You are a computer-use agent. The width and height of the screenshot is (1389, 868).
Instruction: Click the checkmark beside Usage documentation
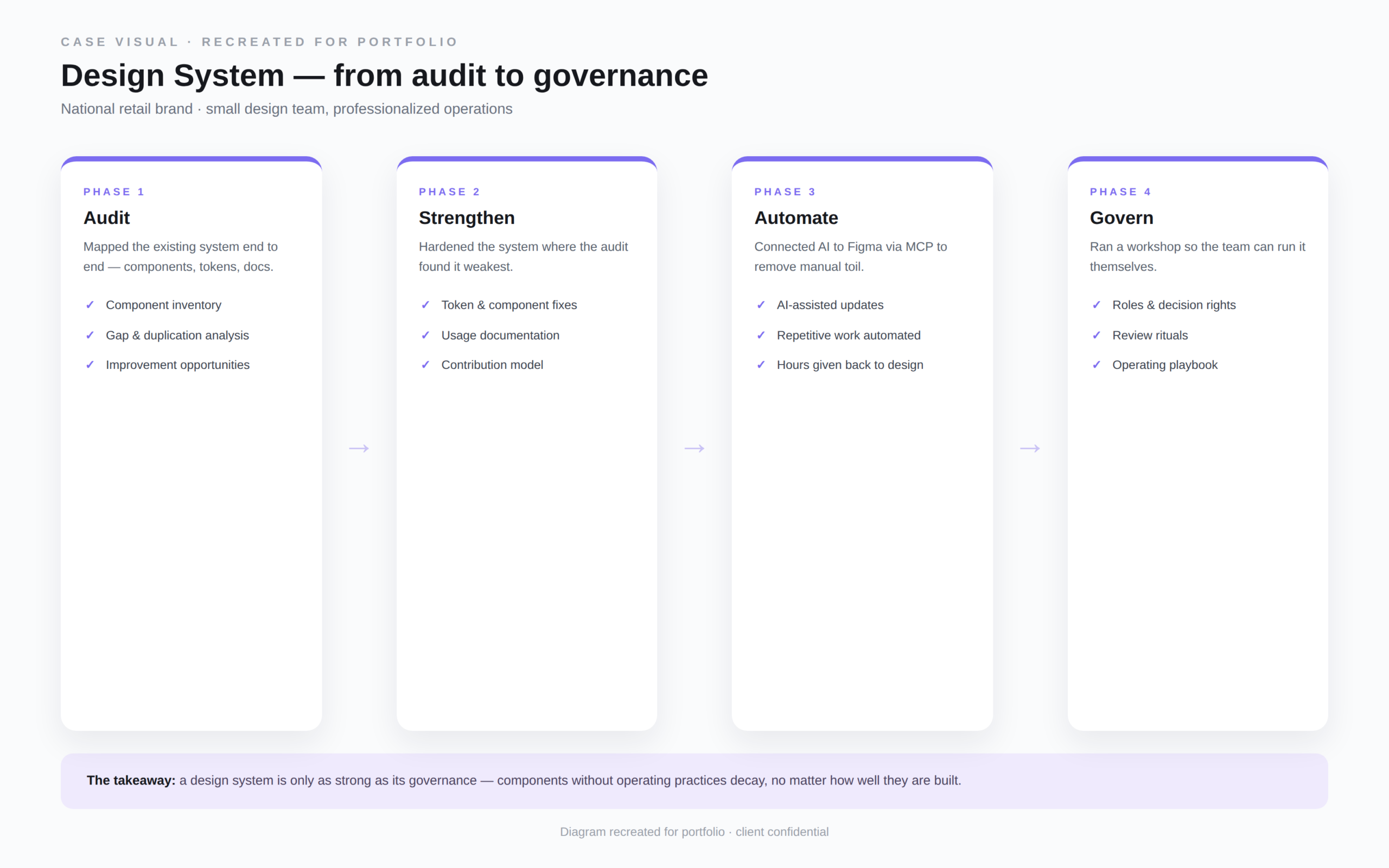425,335
